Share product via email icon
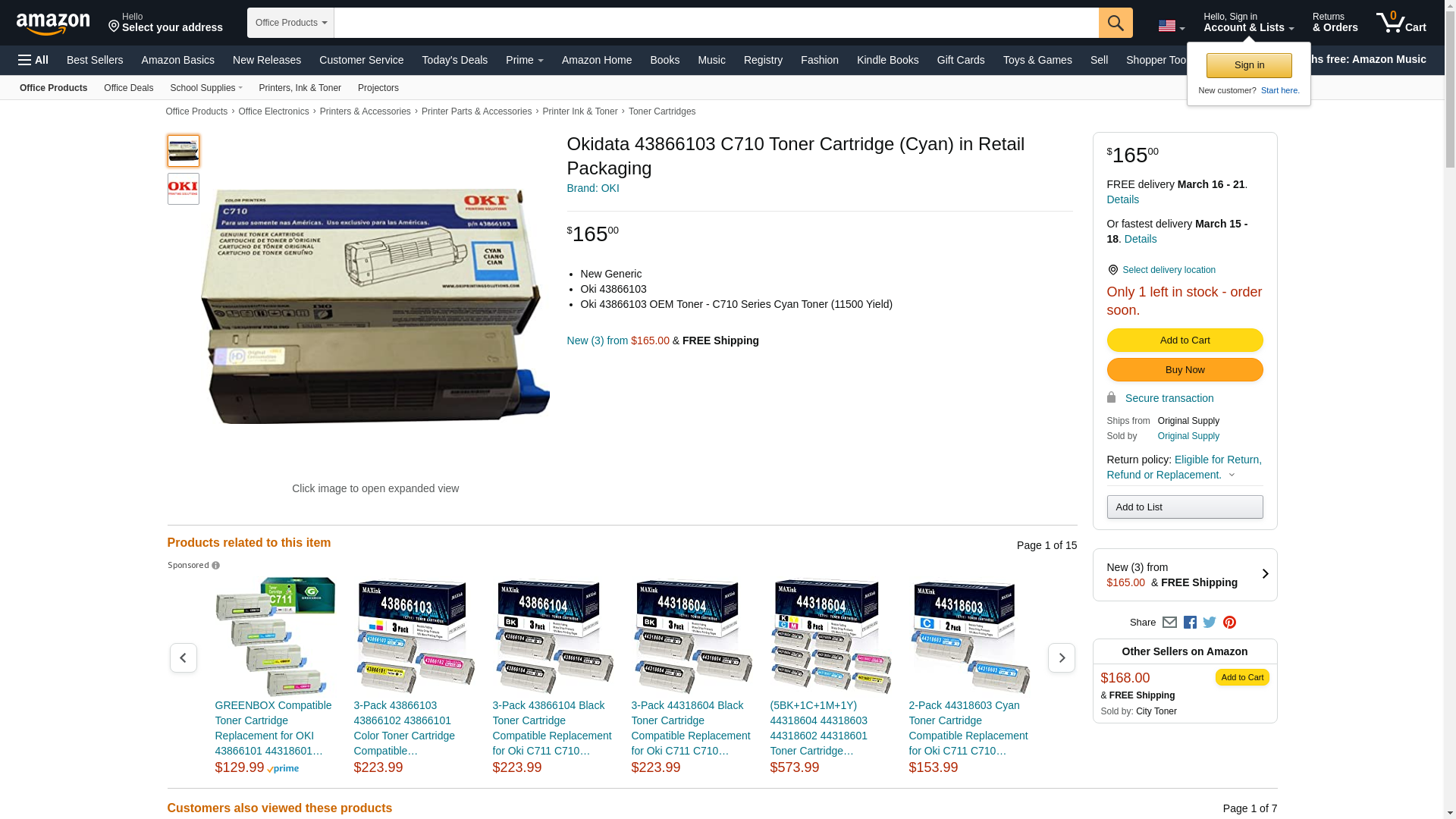1456x819 pixels. [x=1169, y=623]
